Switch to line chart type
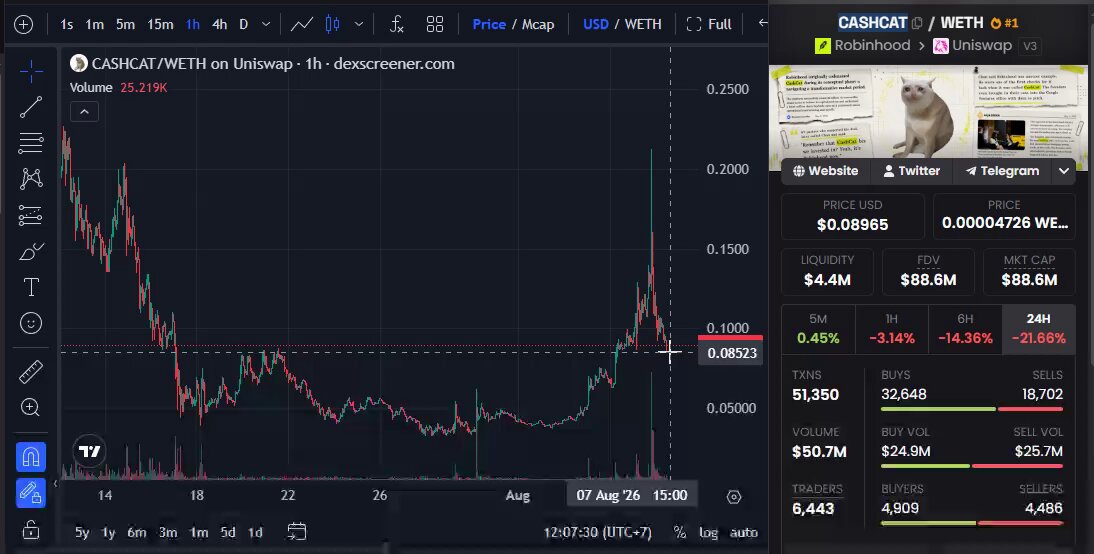 coord(301,24)
